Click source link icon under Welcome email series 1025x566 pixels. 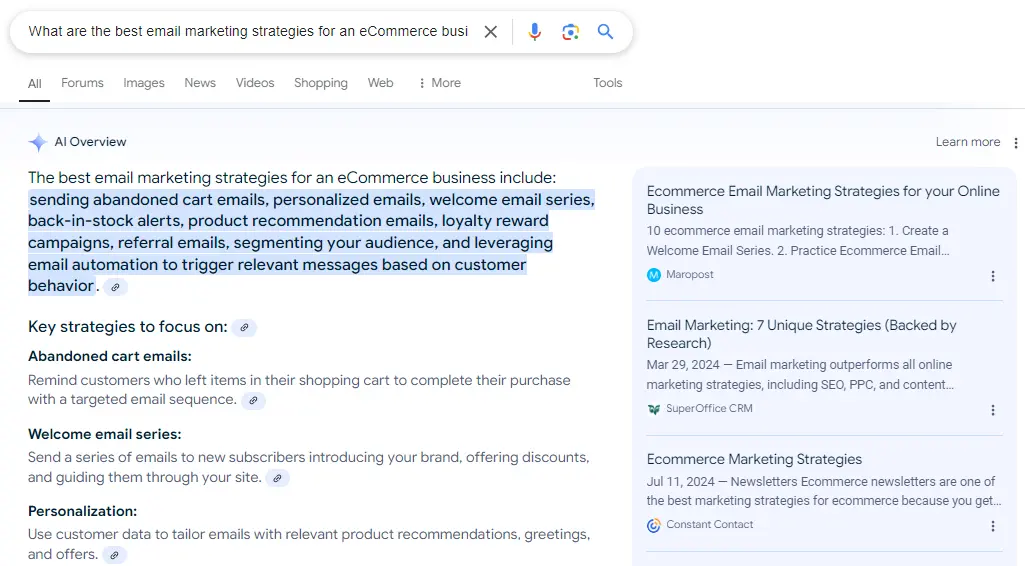278,479
